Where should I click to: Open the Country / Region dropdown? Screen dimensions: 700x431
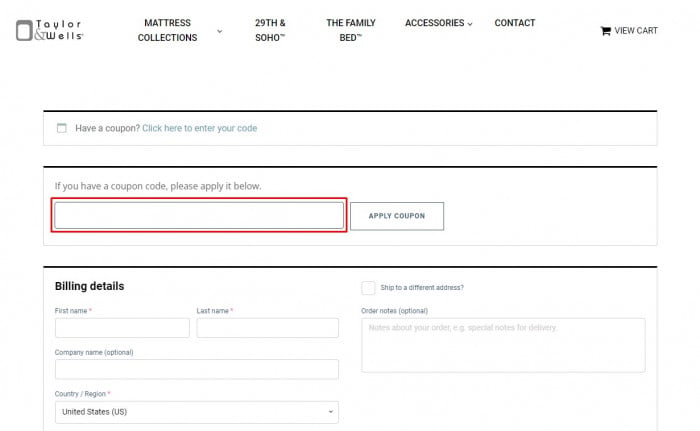coord(197,412)
